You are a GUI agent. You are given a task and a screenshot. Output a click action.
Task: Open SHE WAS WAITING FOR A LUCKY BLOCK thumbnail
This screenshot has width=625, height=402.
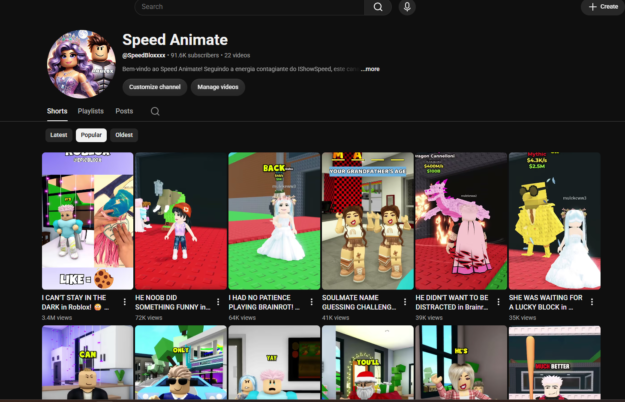click(554, 221)
